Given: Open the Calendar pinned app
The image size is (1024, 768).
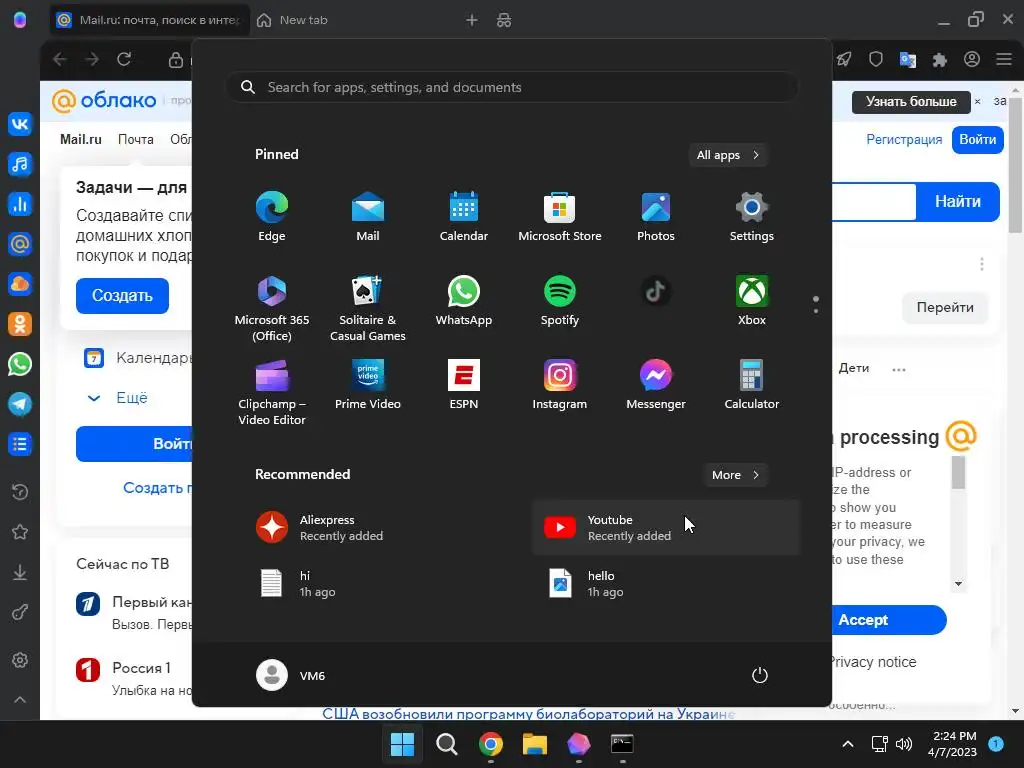Looking at the screenshot, I should (x=464, y=217).
